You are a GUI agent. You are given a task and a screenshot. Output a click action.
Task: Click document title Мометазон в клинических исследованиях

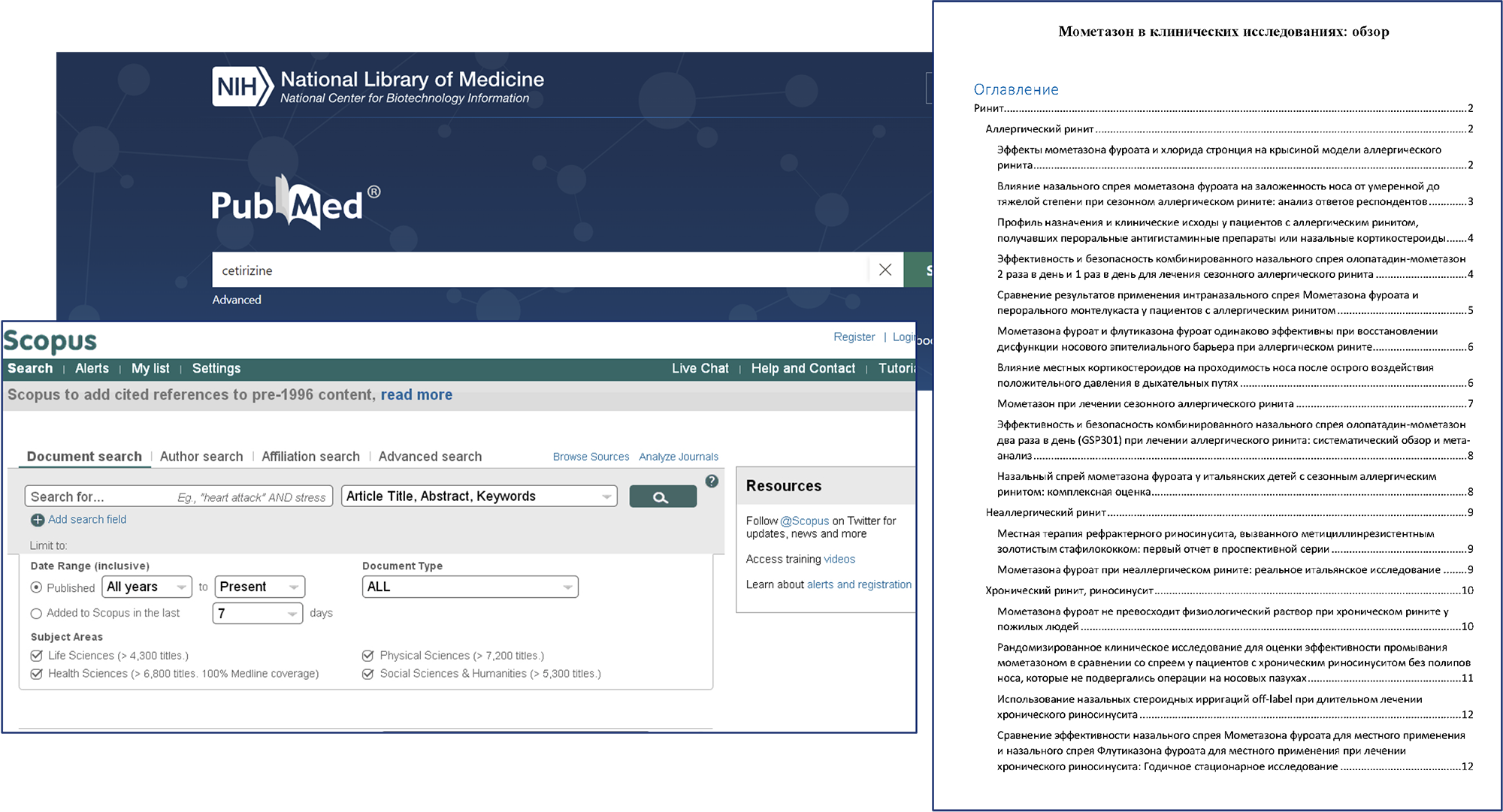pyautogui.click(x=1223, y=32)
